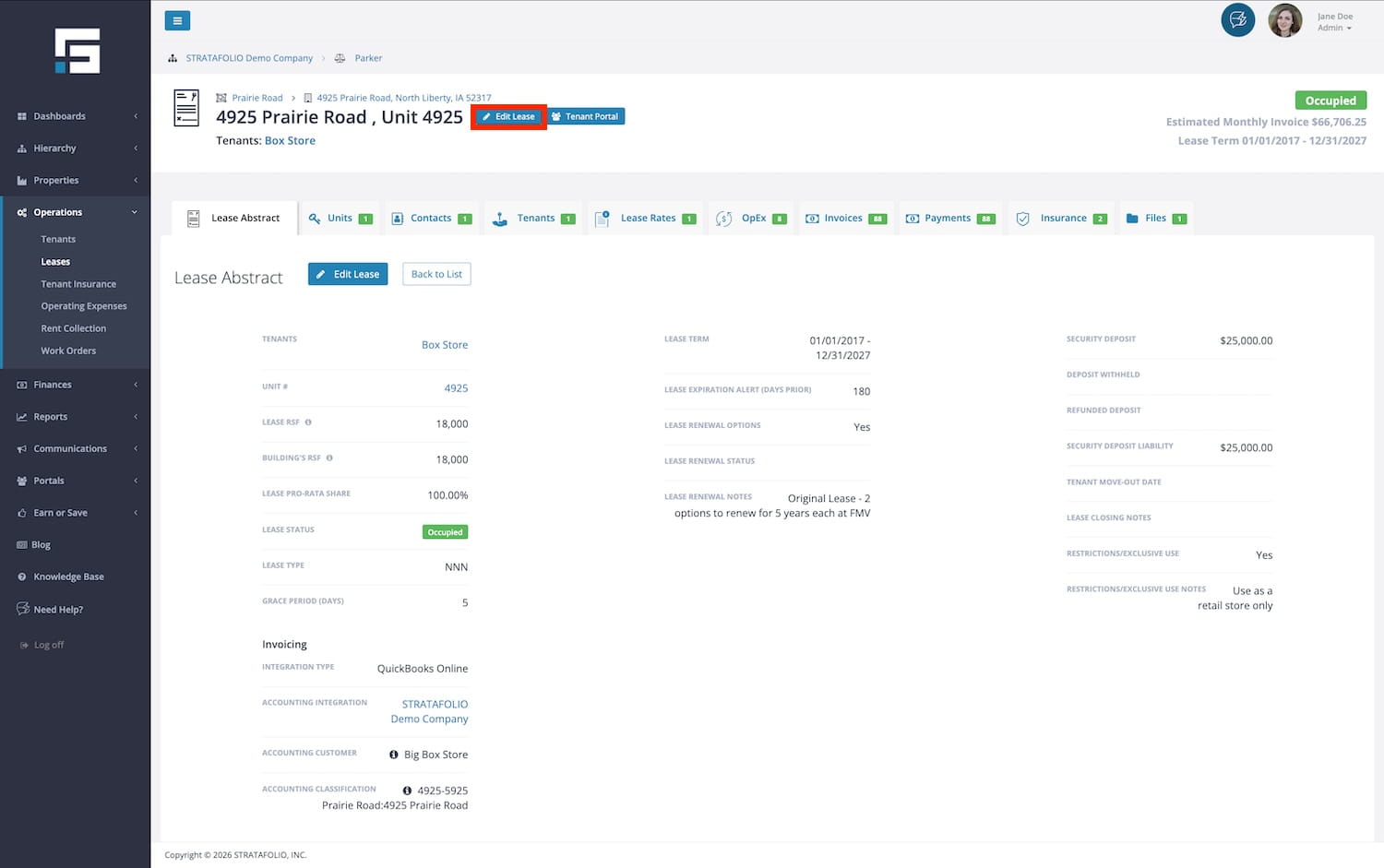The height and width of the screenshot is (868, 1384).
Task: Open the Jane Doe Admin dropdown
Action: tap(1334, 22)
